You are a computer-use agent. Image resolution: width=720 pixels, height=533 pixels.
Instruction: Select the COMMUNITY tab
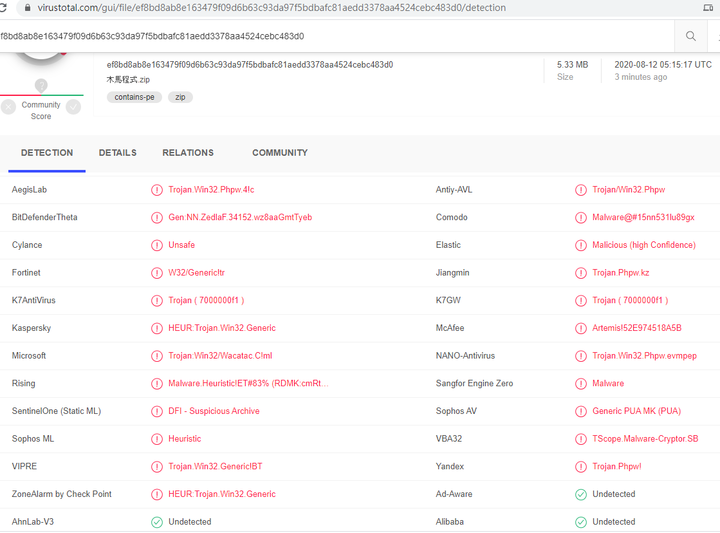click(x=280, y=153)
